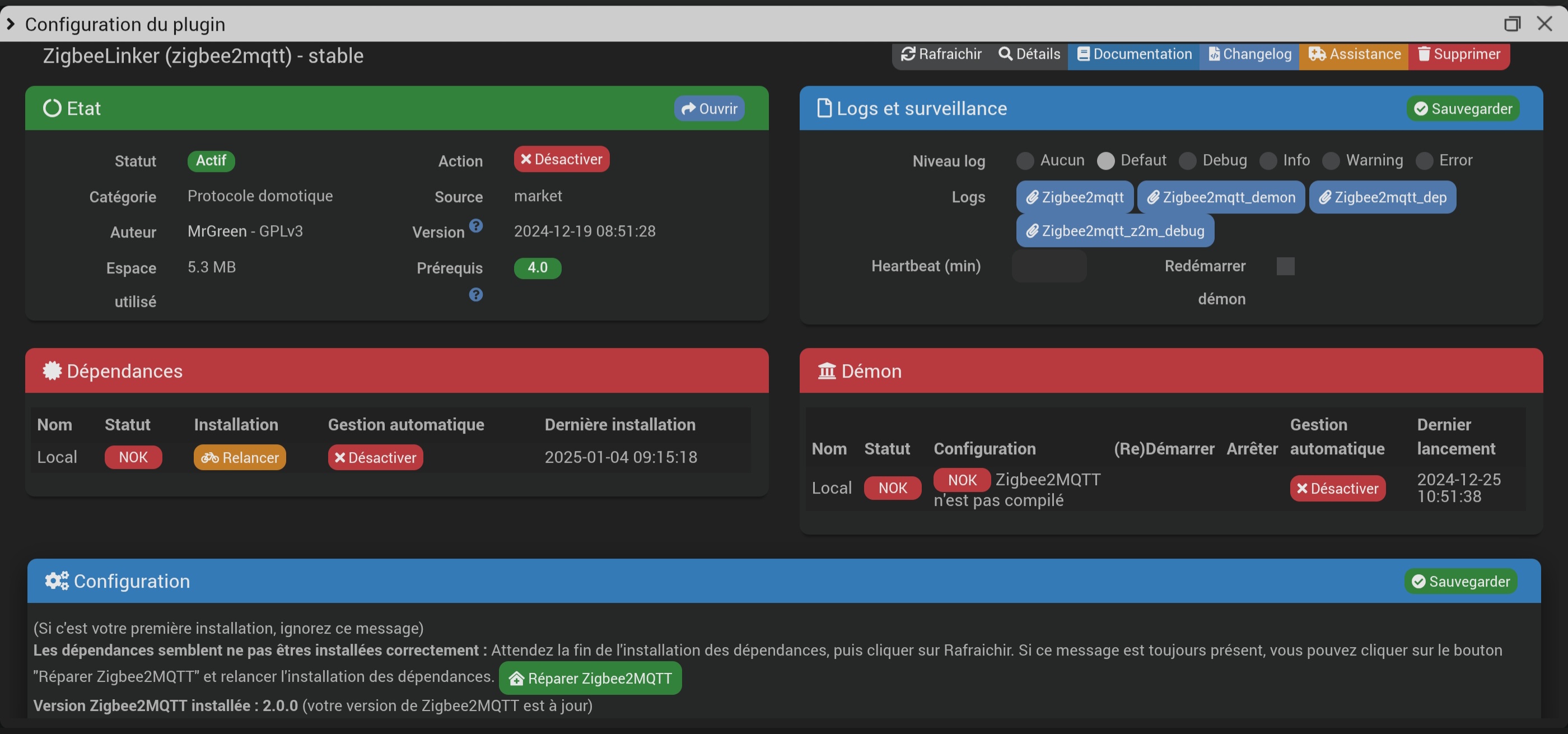Click dependency date 2025-01-04 09:15:18
This screenshot has height=734, width=1568.
621,457
